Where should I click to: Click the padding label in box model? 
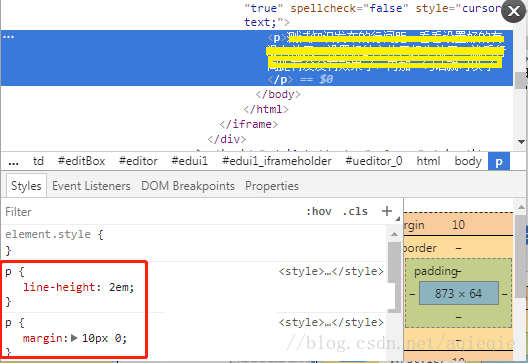(436, 271)
